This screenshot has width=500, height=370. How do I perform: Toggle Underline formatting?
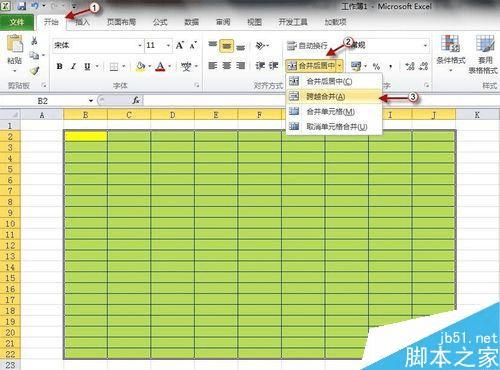pos(87,66)
